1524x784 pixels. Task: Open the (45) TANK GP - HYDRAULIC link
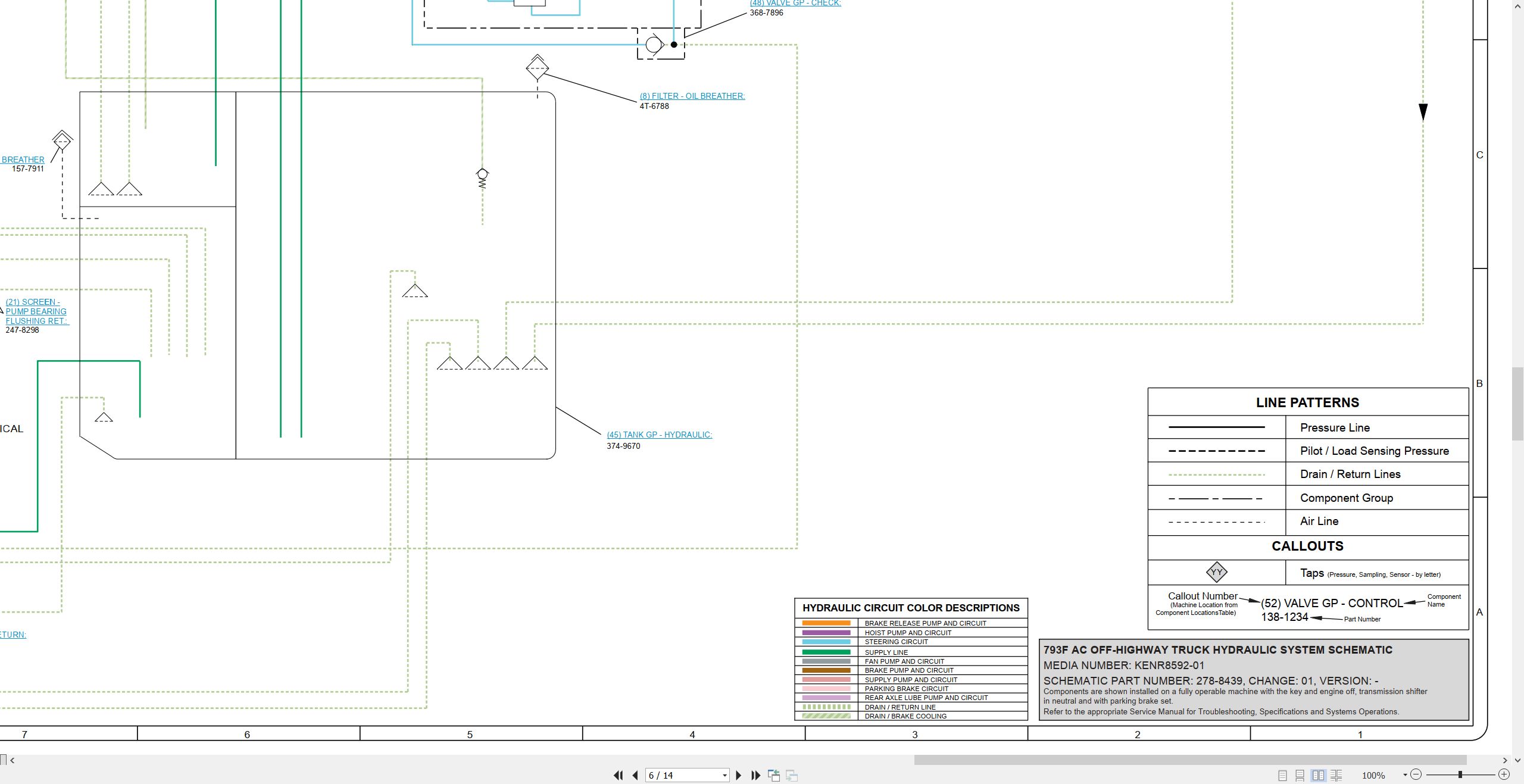click(x=660, y=435)
